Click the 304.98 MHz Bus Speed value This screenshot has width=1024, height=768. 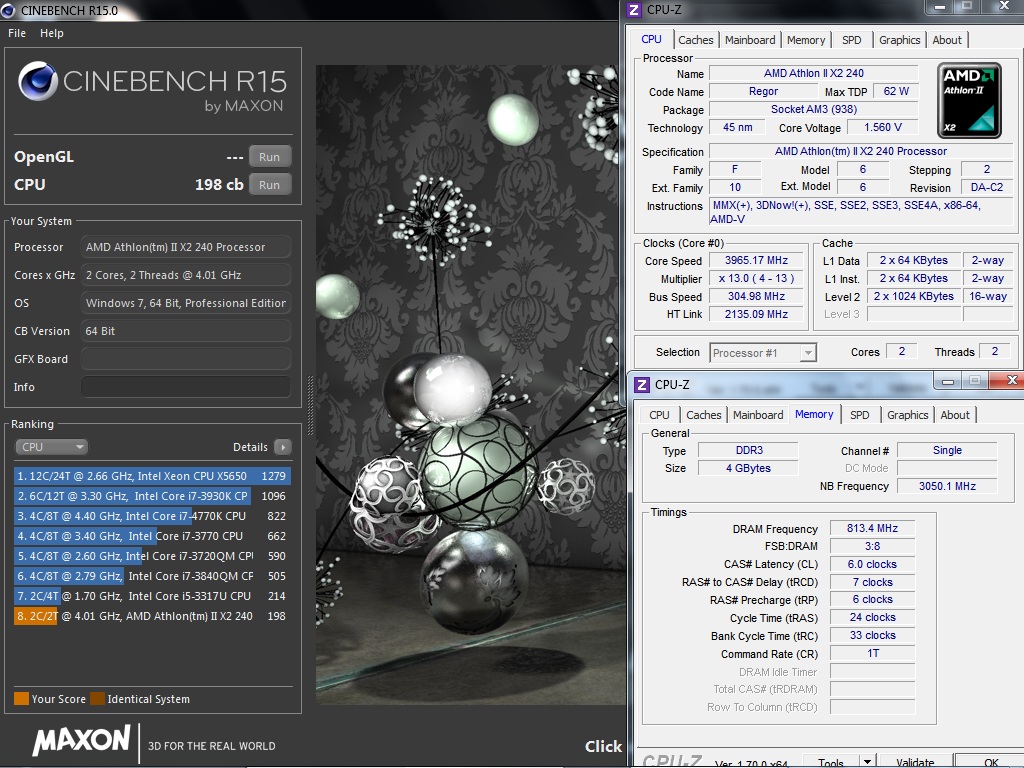click(756, 296)
